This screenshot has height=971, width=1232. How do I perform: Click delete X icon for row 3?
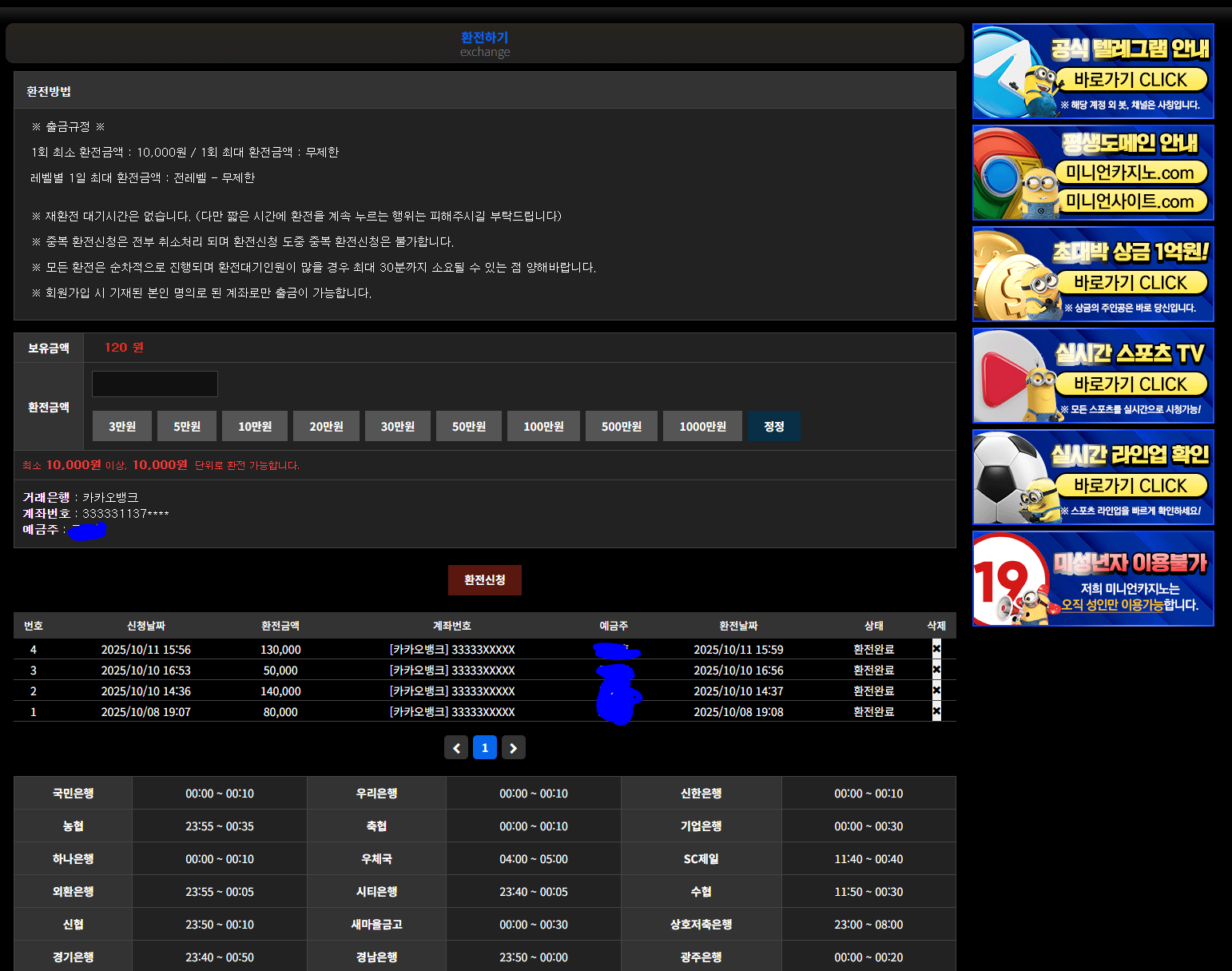coord(936,670)
